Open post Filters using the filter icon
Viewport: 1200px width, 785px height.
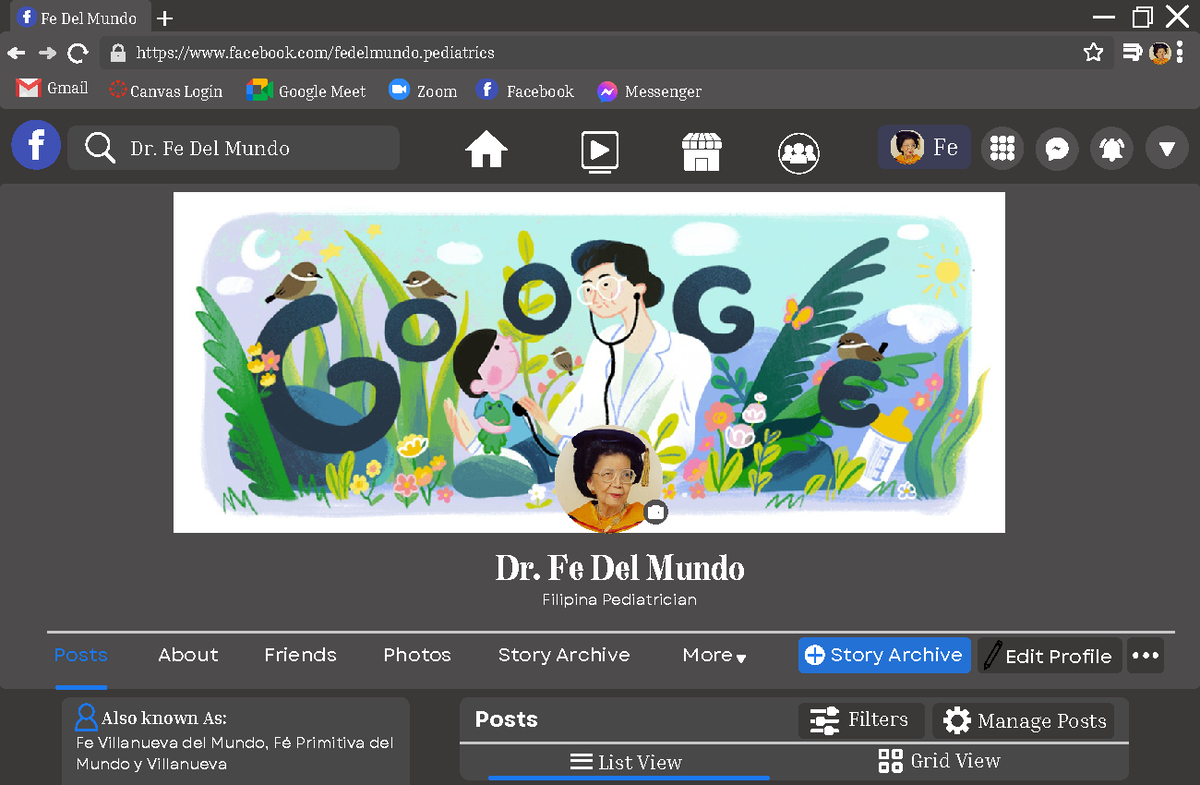(x=861, y=720)
